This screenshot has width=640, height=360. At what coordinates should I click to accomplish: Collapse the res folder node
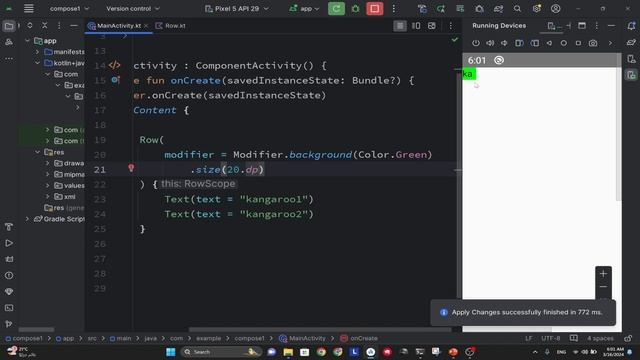(38, 152)
